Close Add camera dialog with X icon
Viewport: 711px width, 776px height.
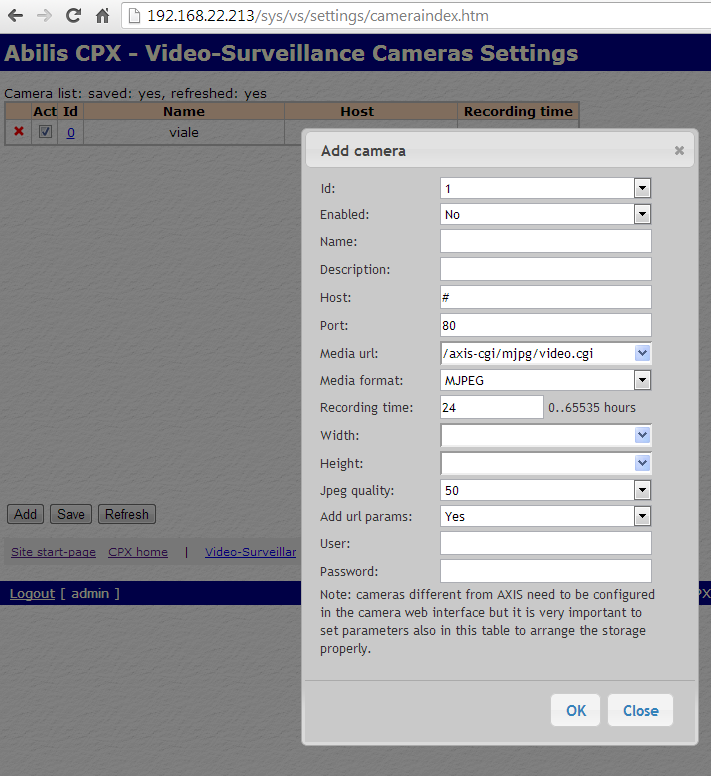pos(679,150)
